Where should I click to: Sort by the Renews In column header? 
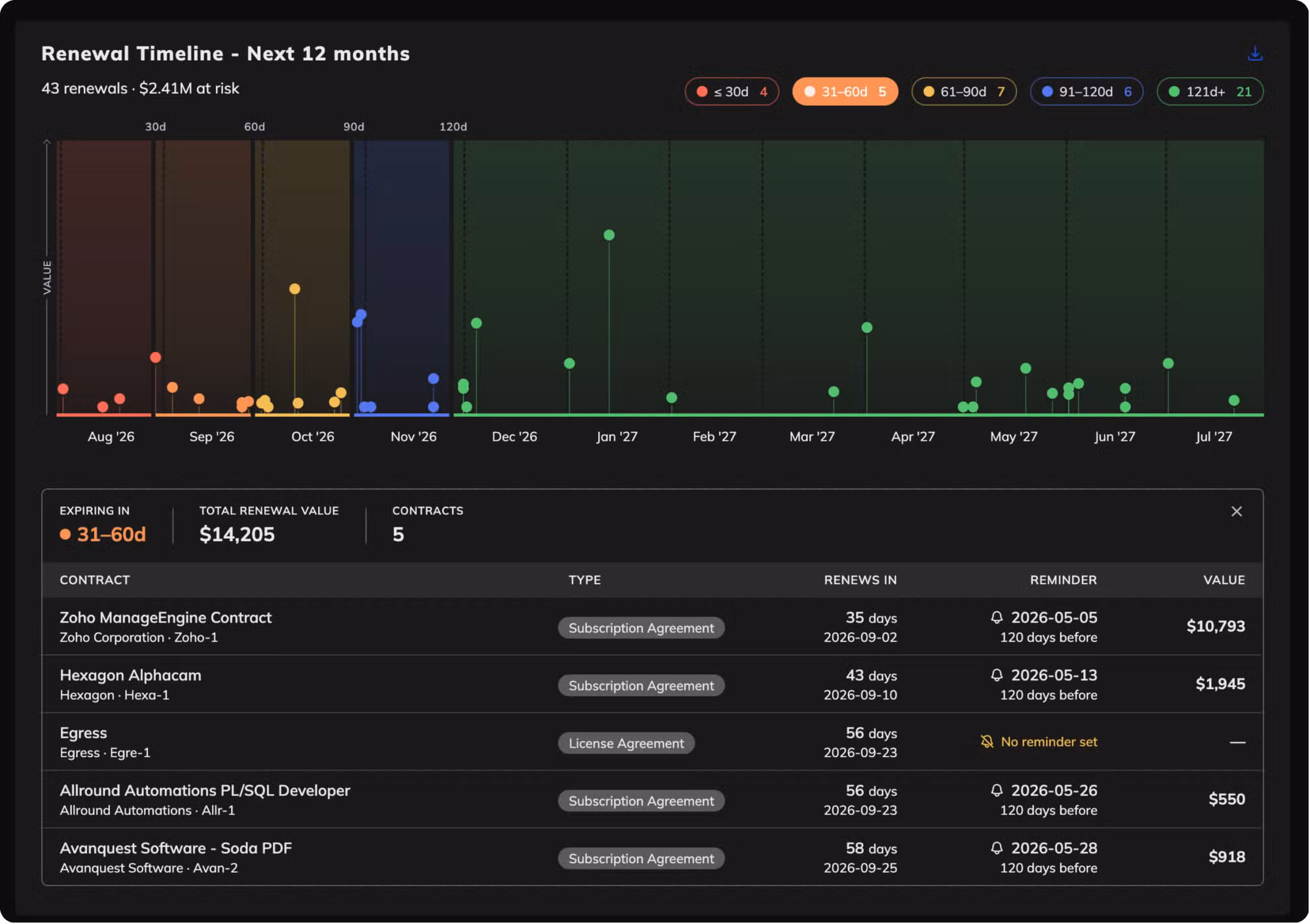point(860,580)
